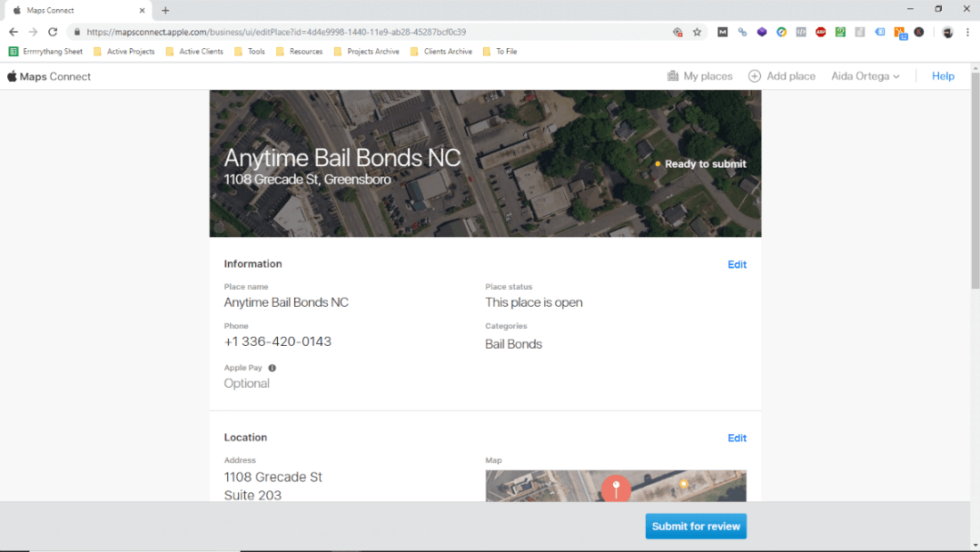The image size is (980, 552).
Task: Click the browser forward arrow
Action: click(33, 32)
